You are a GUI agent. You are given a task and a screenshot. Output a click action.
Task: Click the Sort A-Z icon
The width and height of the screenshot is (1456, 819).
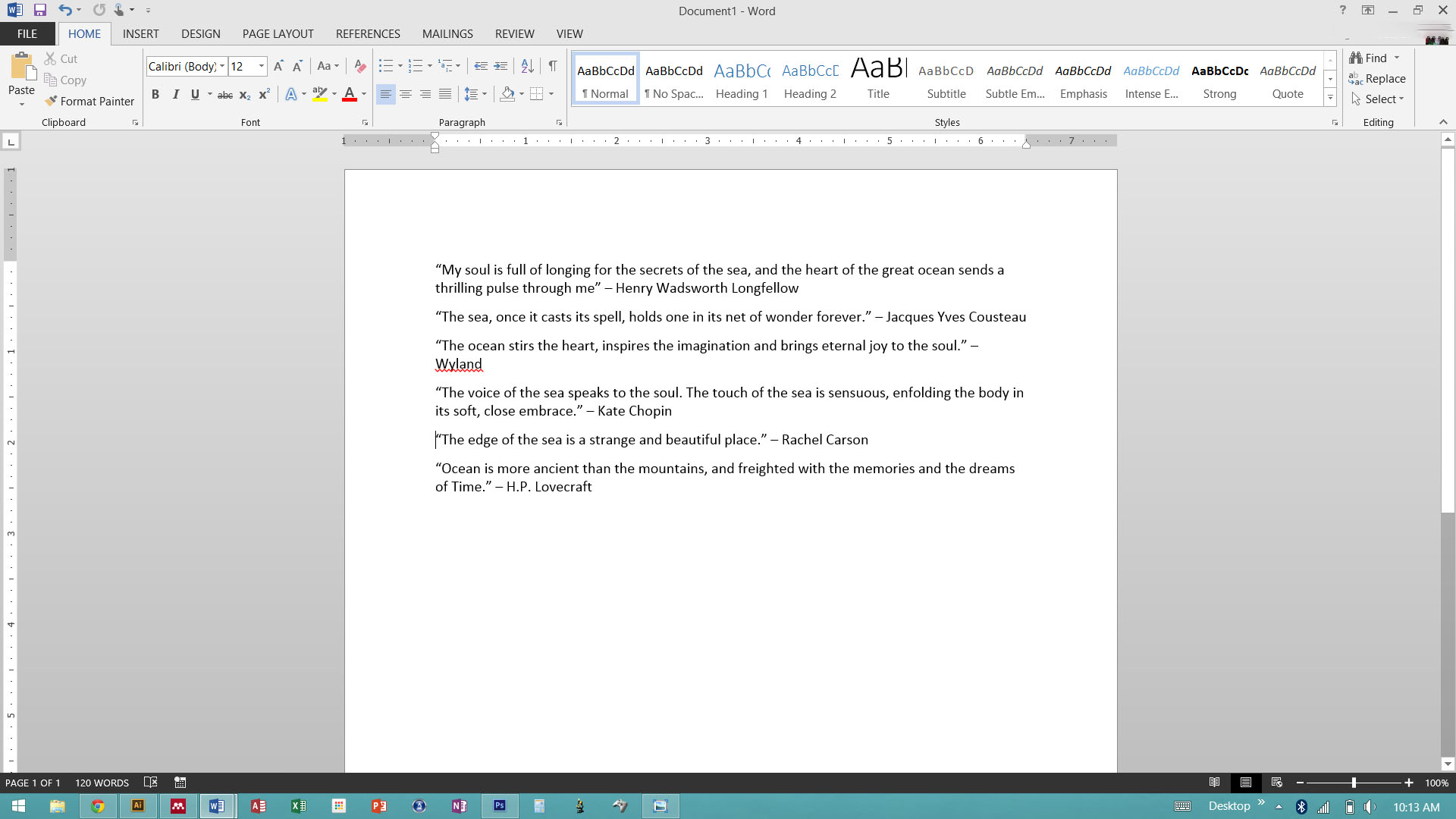click(x=528, y=66)
